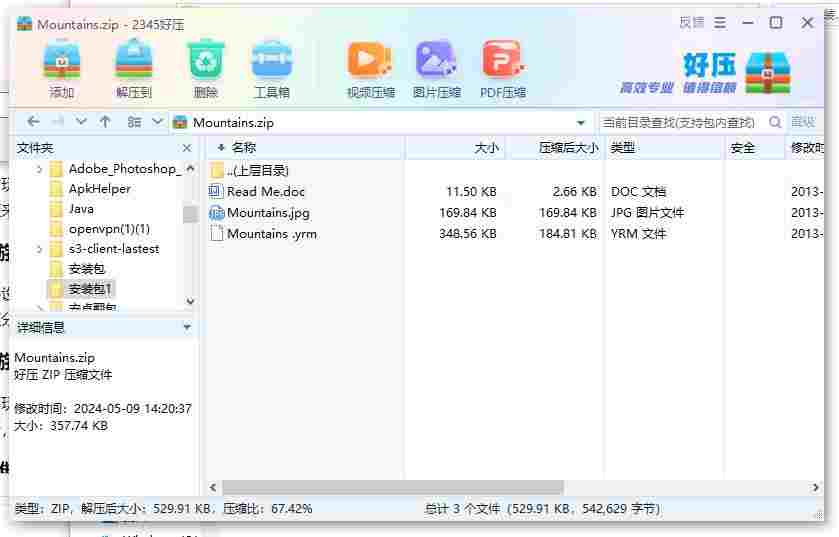Go back with the left arrow button
Image resolution: width=839 pixels, height=537 pixels.
(33, 122)
